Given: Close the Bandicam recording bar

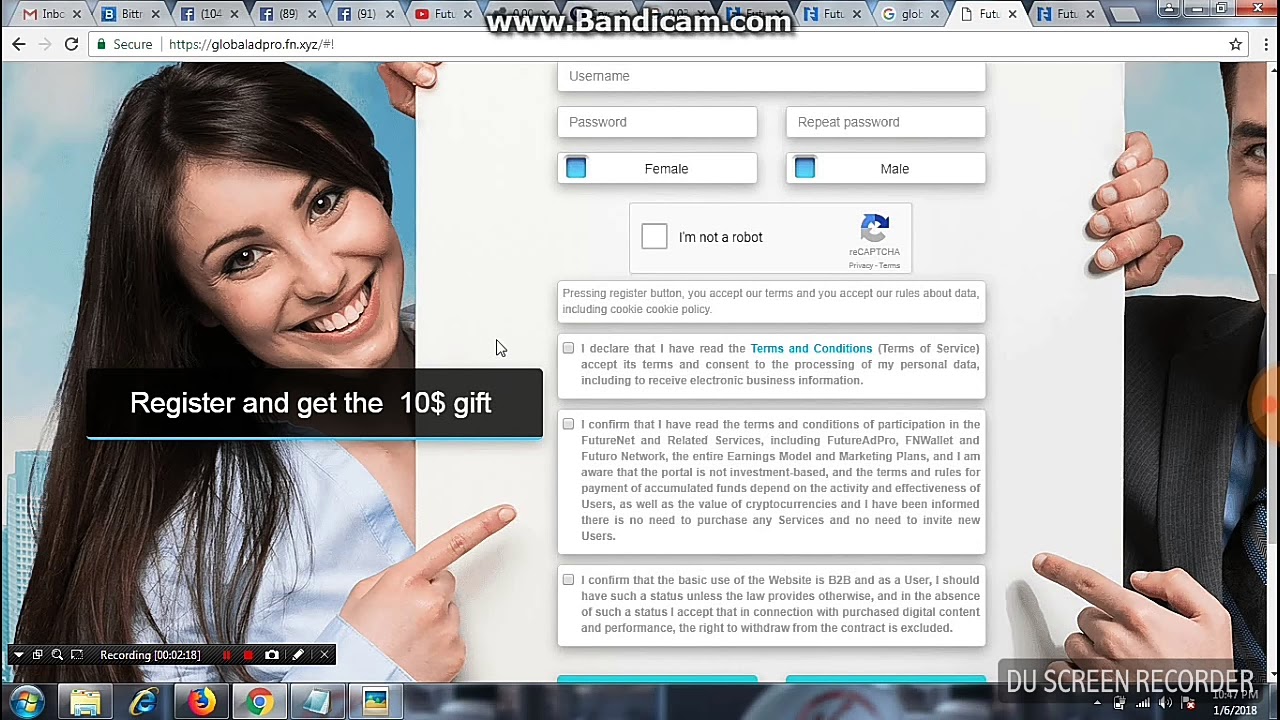Looking at the screenshot, I should pyautogui.click(x=324, y=655).
